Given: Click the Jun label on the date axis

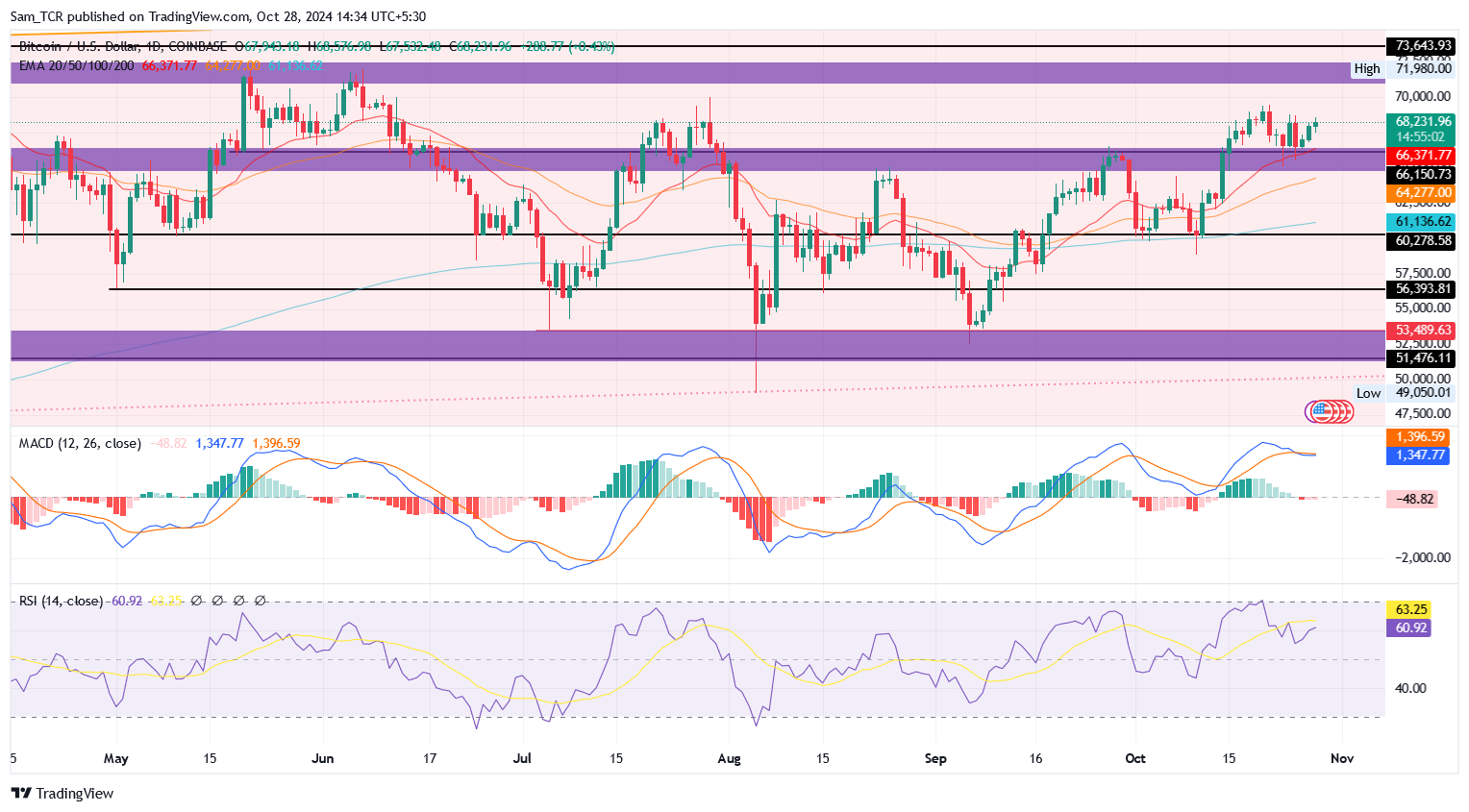Looking at the screenshot, I should [323, 758].
